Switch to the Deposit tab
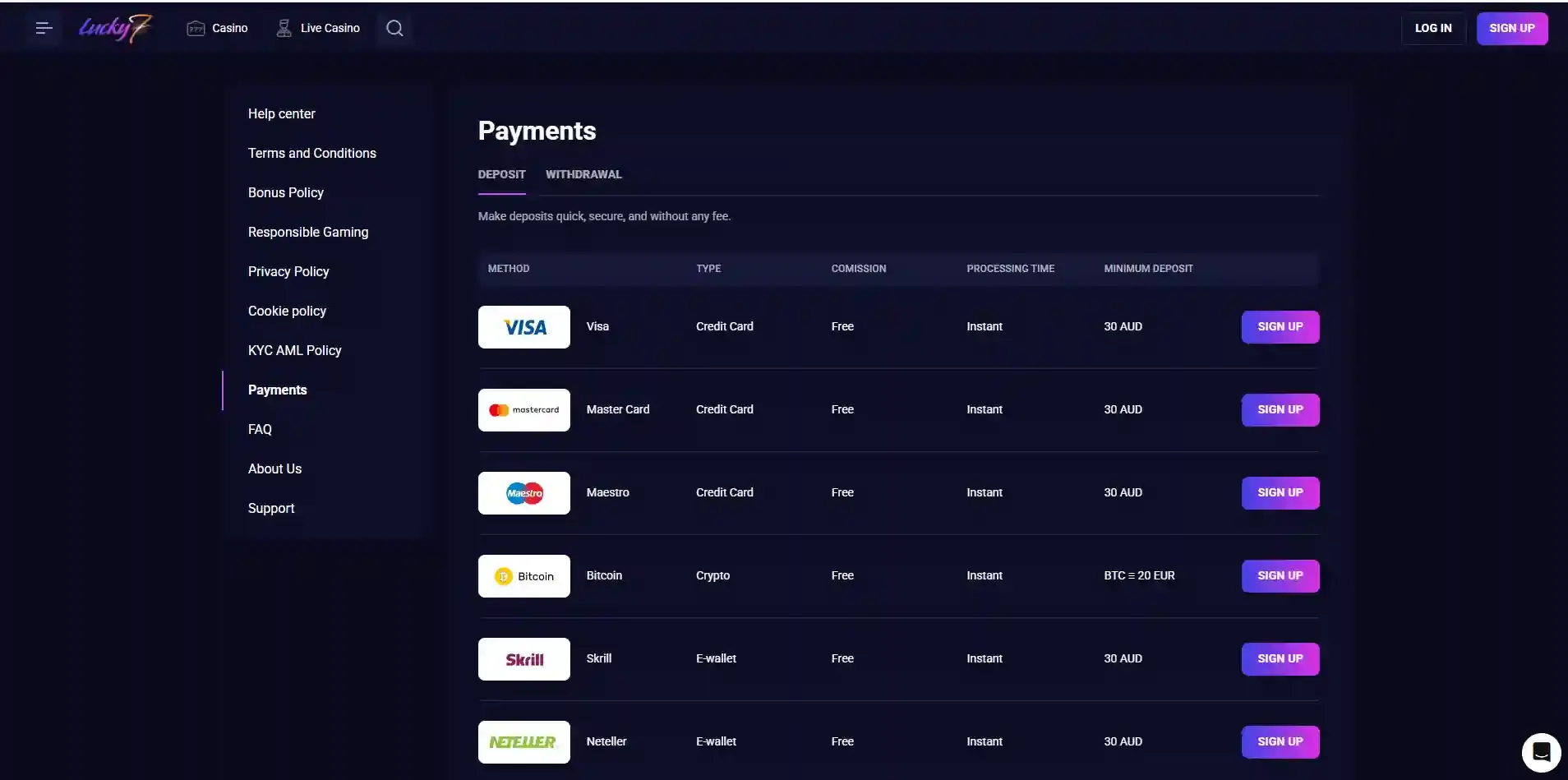Viewport: 1568px width, 780px height. 501,174
